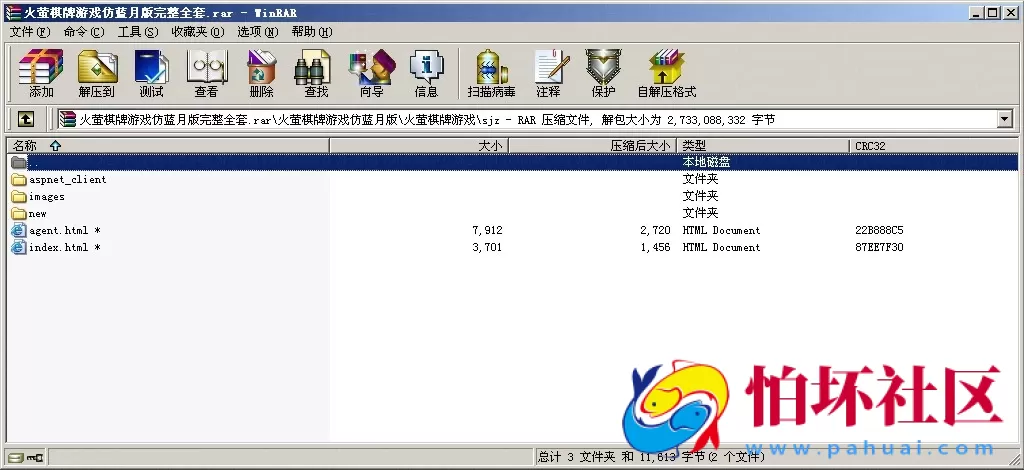The image size is (1024, 470).
Task: Go up one folder level arrow button
Action: click(x=25, y=119)
